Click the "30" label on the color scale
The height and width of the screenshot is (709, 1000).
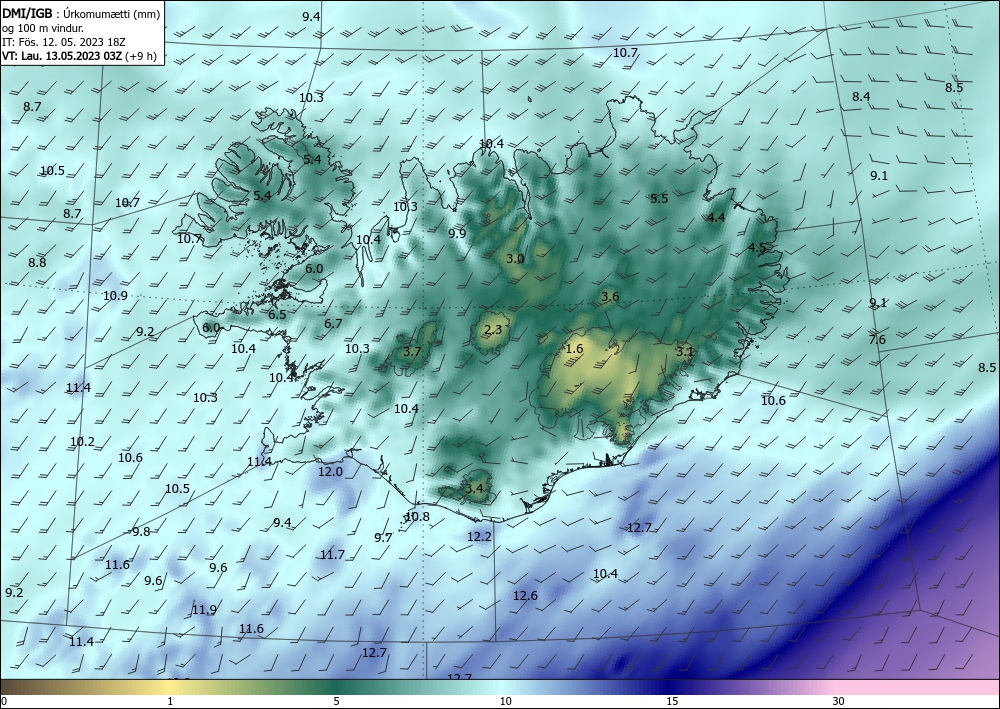pos(839,701)
